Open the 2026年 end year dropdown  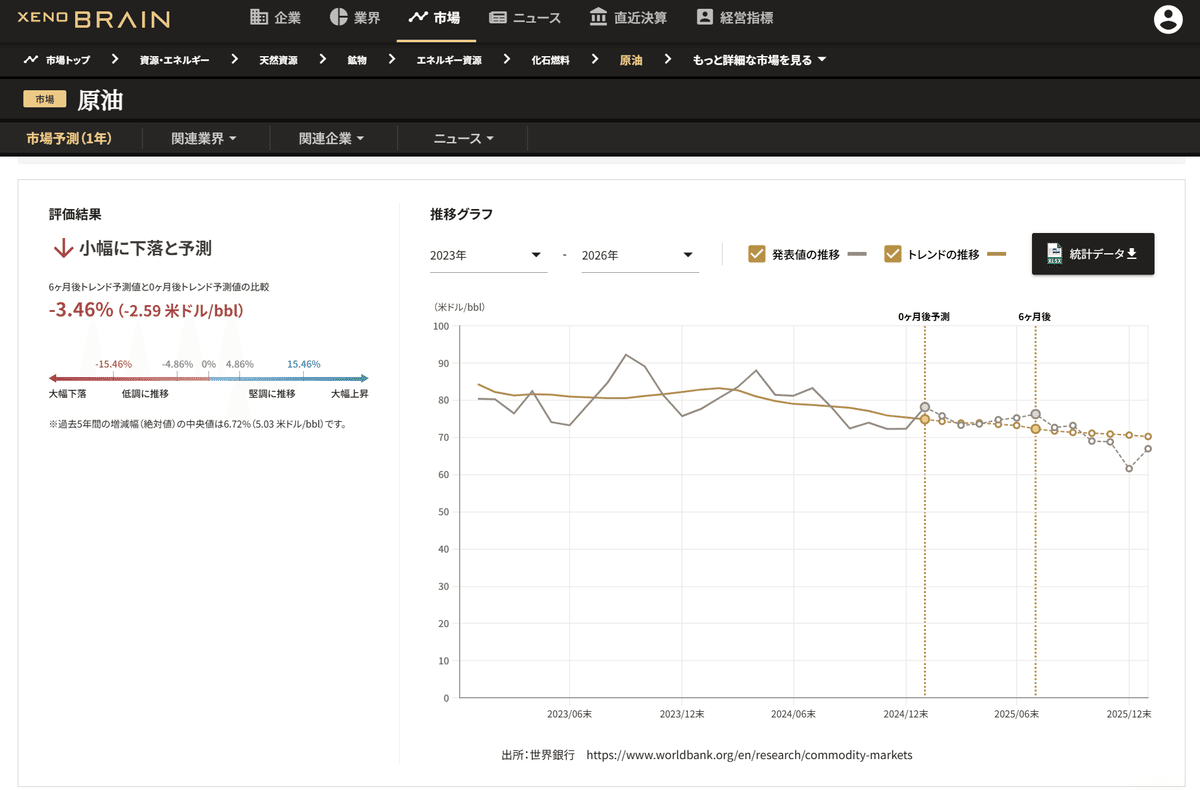coord(639,255)
